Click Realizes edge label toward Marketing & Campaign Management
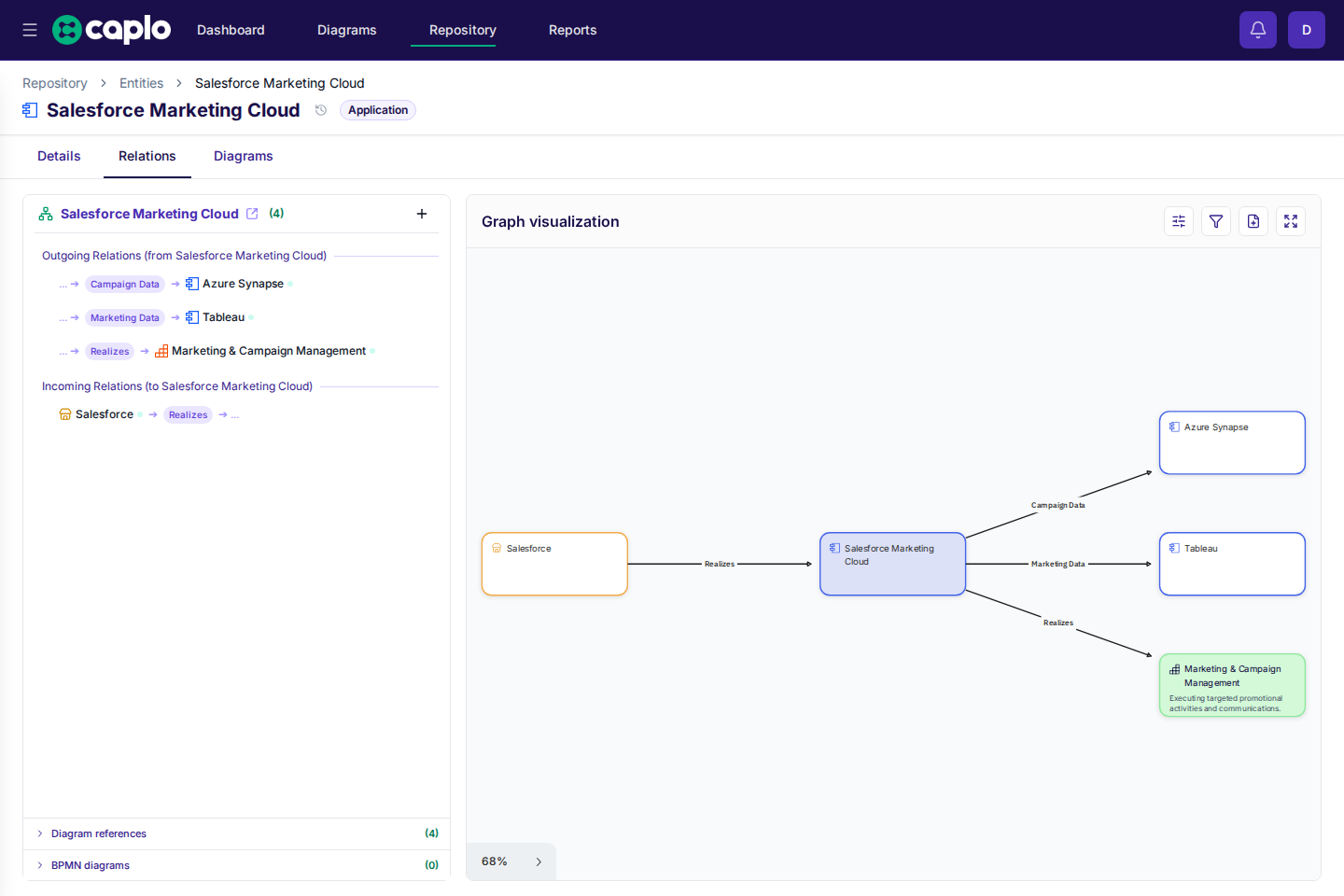Image resolution: width=1344 pixels, height=896 pixels. [x=1058, y=623]
